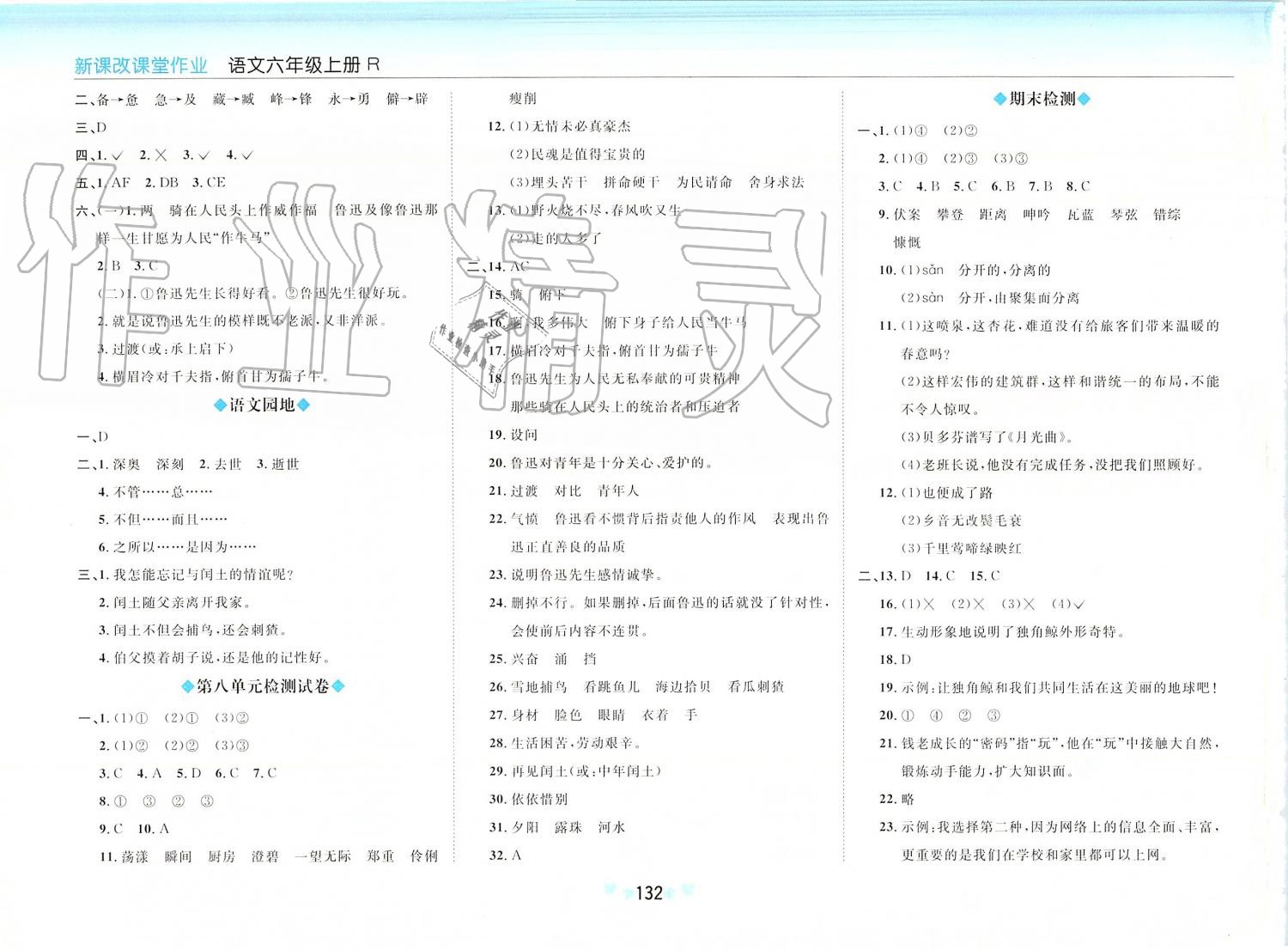Click the line 5. 不但……而且……
Viewport: 1288px width, 950px height.
click(x=162, y=520)
